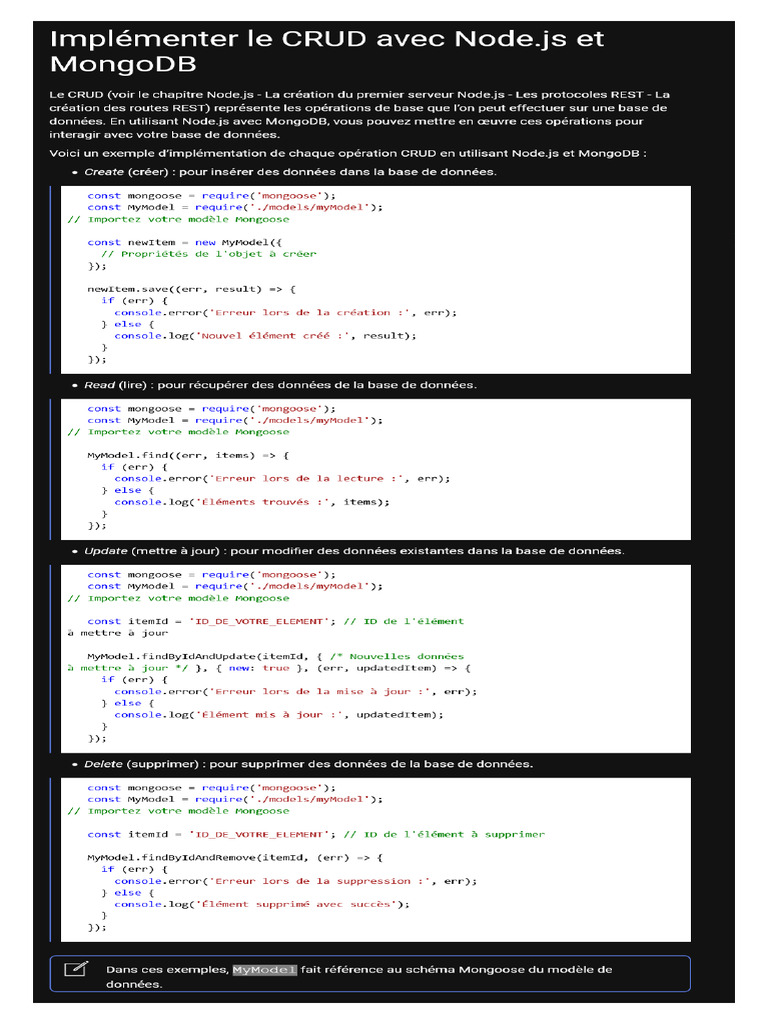This screenshot has height=1024, width=768.
Task: Click 'Éléments trouvés' log string
Action: pyautogui.click(x=263, y=502)
